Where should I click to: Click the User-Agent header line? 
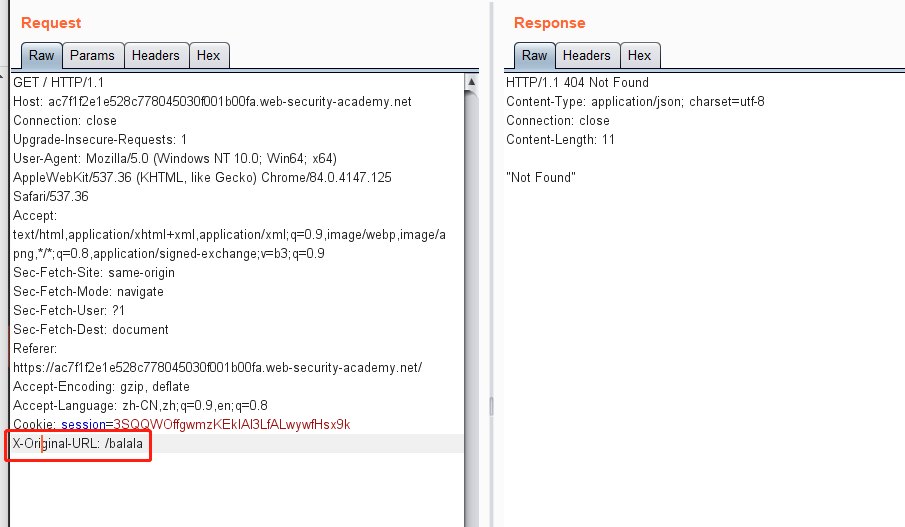pyautogui.click(x=175, y=159)
